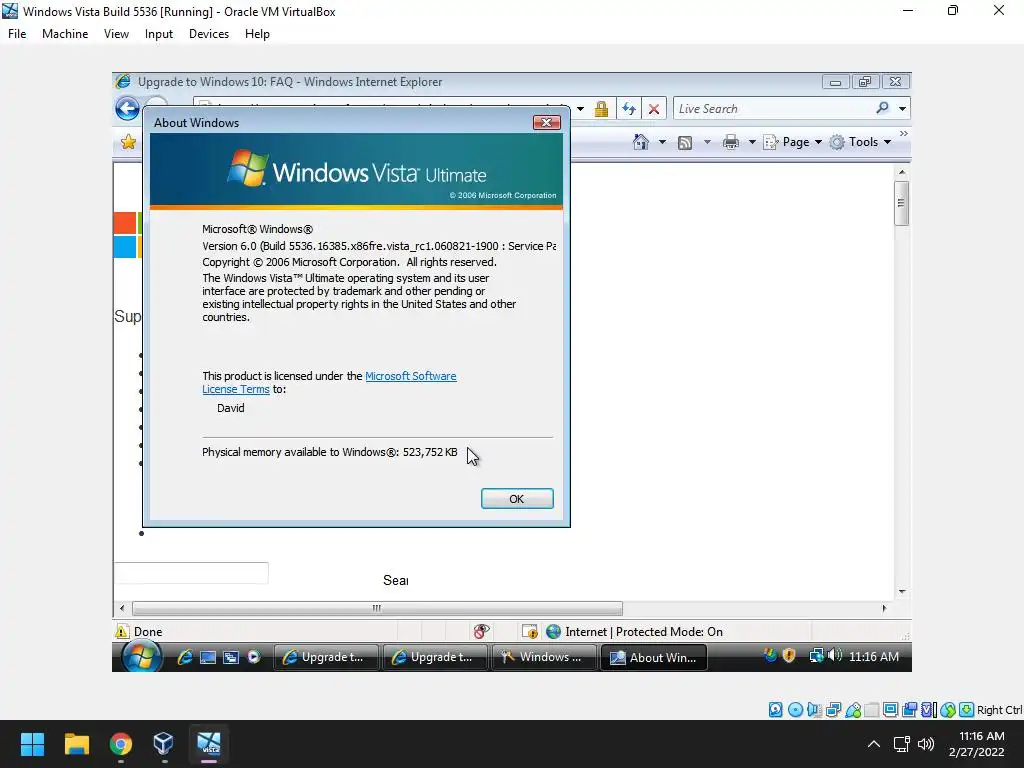The height and width of the screenshot is (768, 1024).
Task: Click the VirtualBox audio status icon
Action: [x=814, y=710]
